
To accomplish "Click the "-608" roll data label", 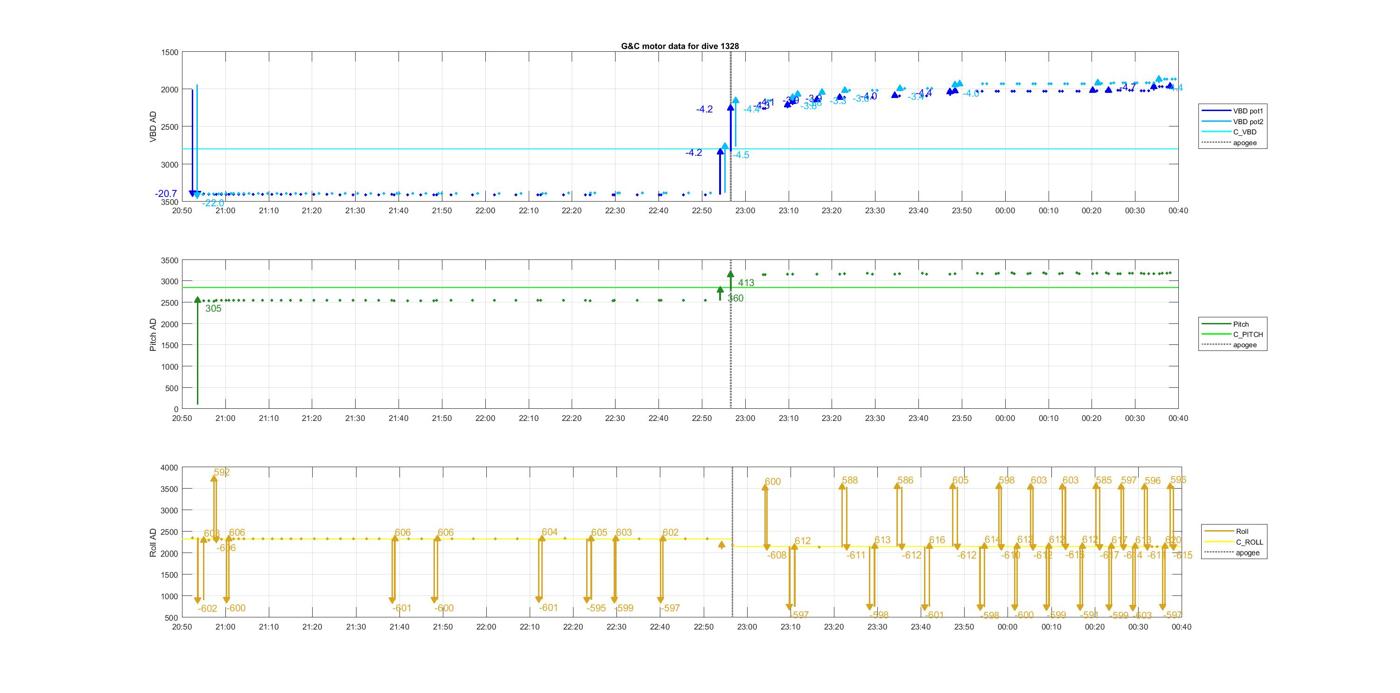I will [x=777, y=555].
